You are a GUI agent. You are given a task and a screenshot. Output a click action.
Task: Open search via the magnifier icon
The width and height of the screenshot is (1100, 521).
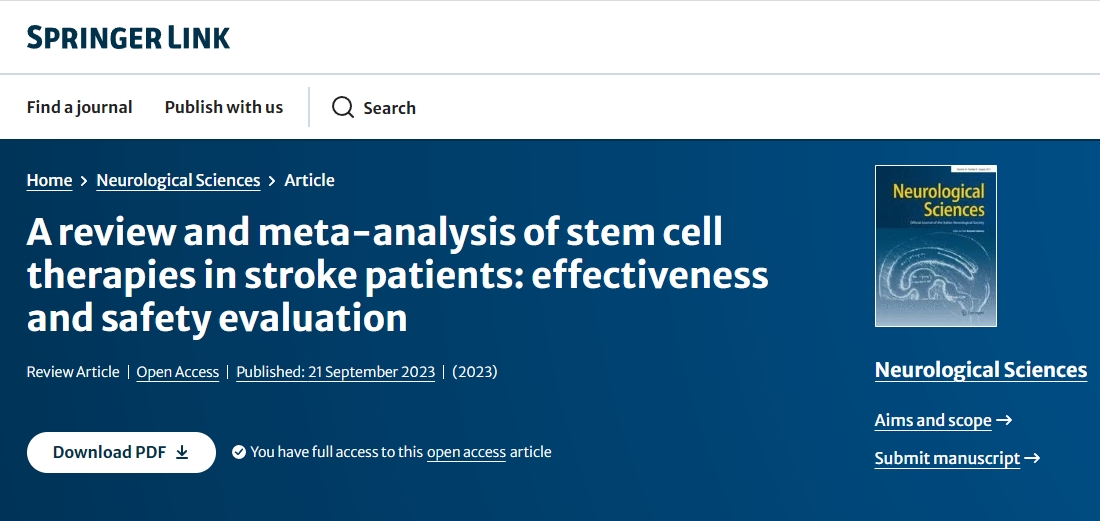(343, 107)
